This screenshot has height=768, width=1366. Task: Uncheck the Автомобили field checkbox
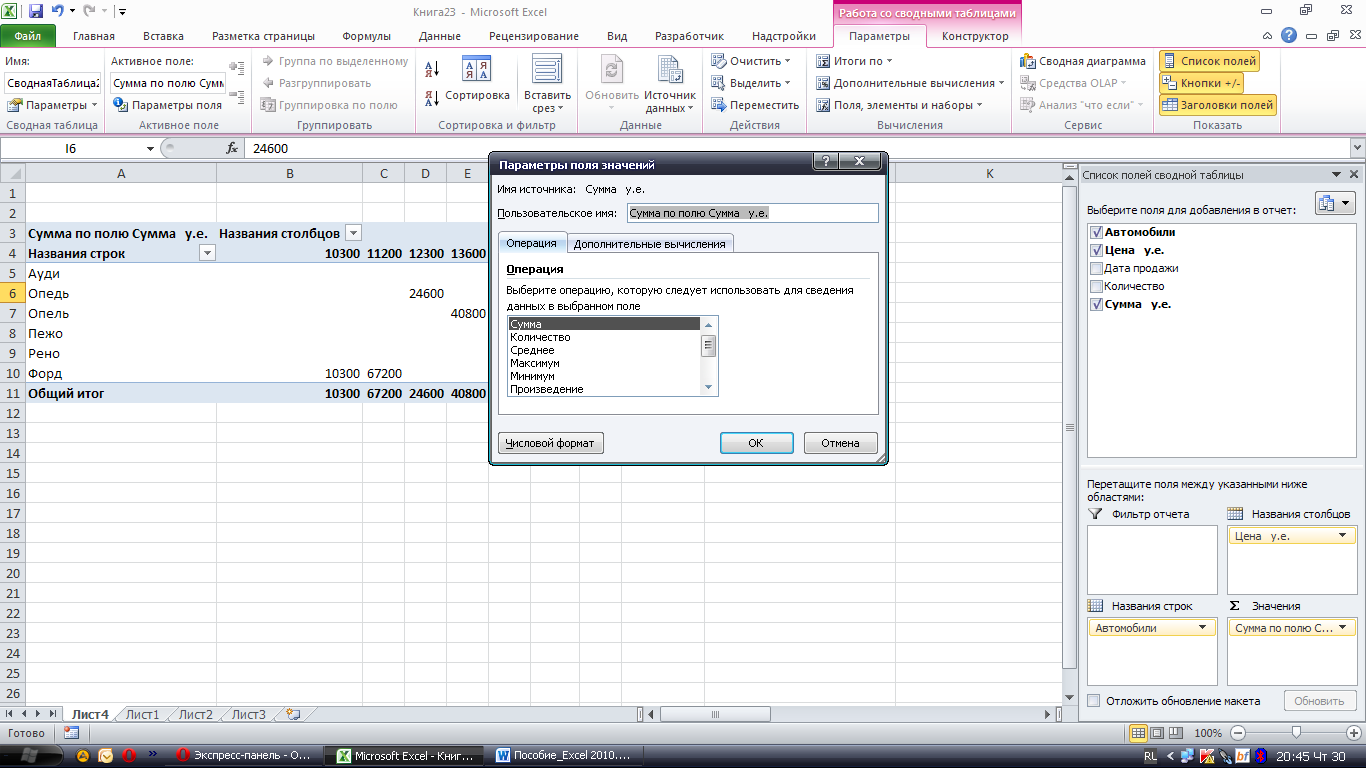(x=1097, y=232)
